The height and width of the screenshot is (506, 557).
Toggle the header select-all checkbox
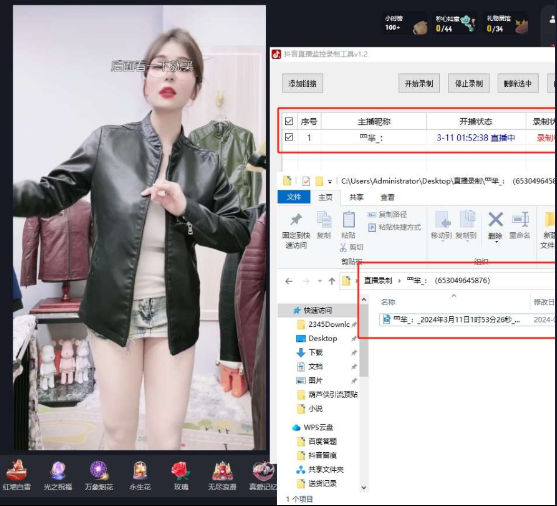289,122
